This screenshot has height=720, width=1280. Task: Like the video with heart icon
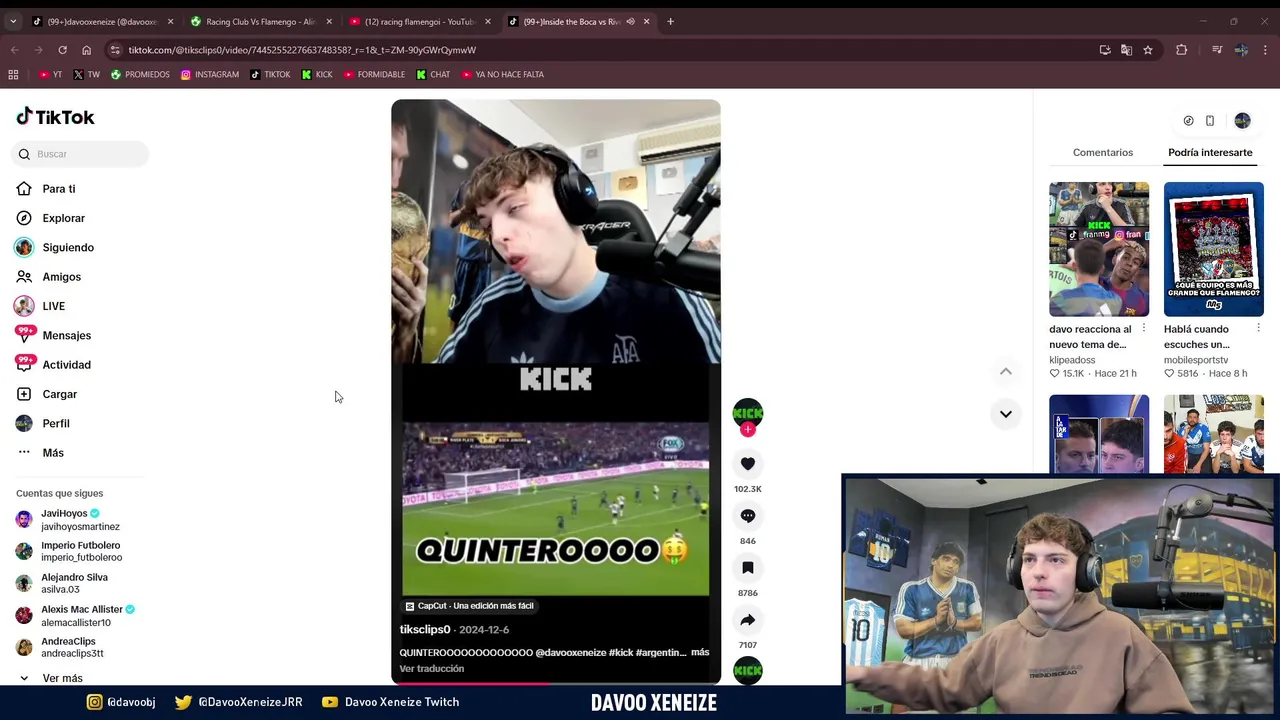click(748, 464)
